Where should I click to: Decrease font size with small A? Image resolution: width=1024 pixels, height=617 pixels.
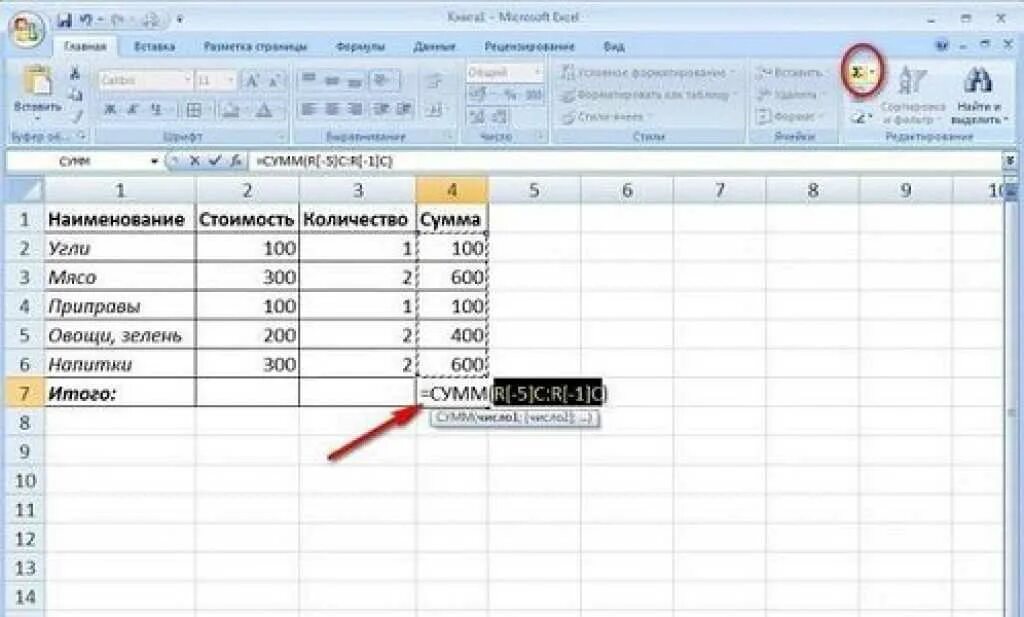coord(275,80)
